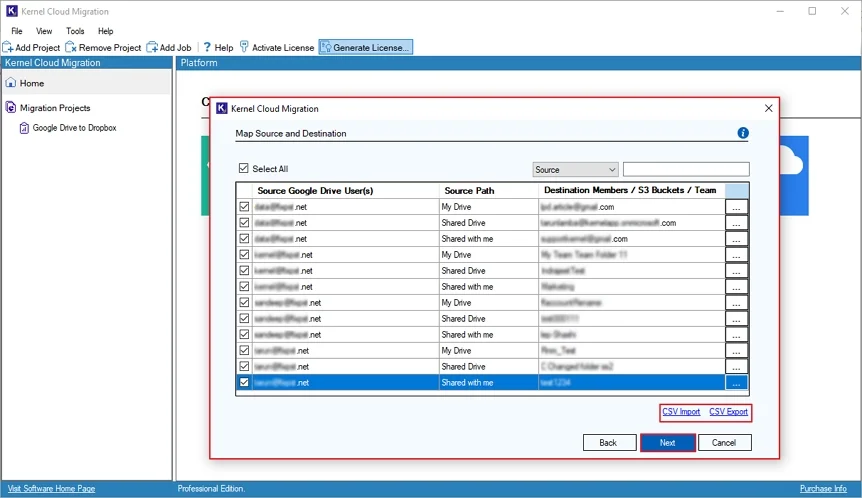Open the View menu
Viewport: 862px width, 498px height.
point(44,31)
